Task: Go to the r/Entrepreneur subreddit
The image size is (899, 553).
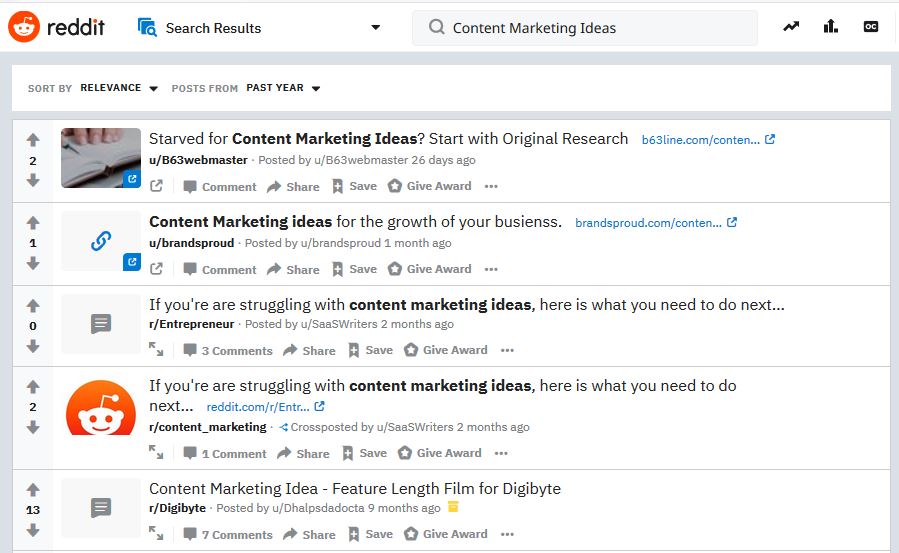Action: pyautogui.click(x=191, y=324)
